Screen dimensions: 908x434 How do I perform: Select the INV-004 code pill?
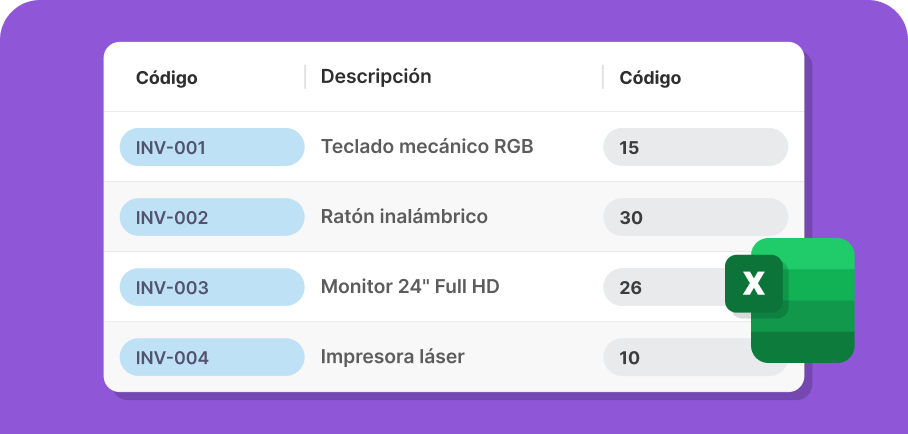click(x=212, y=358)
